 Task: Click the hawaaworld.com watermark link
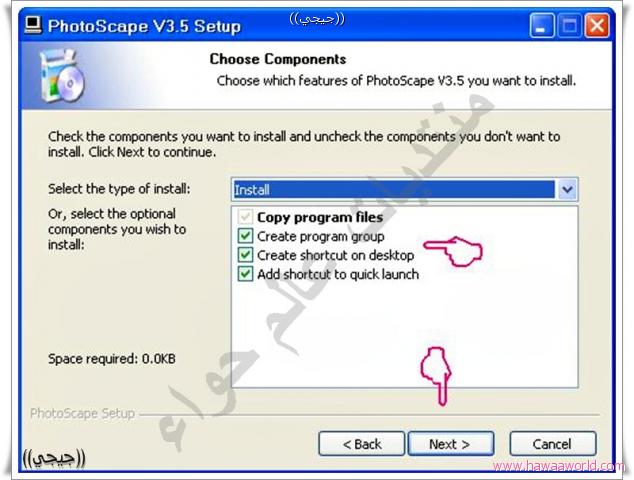click(559, 466)
